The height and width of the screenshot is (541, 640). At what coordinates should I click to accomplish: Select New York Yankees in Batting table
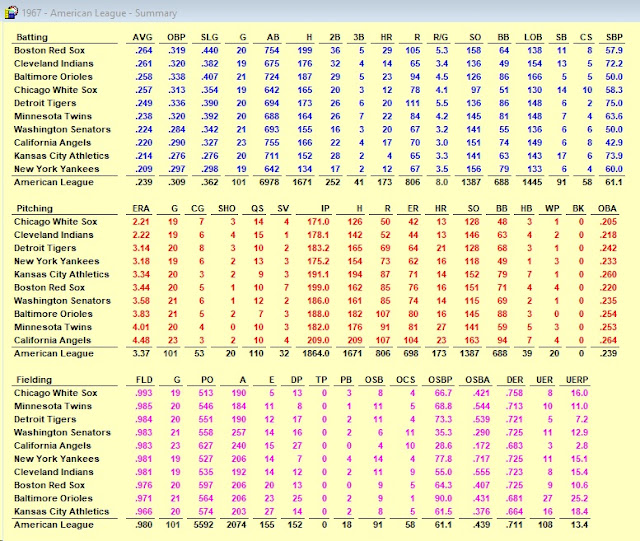56,169
